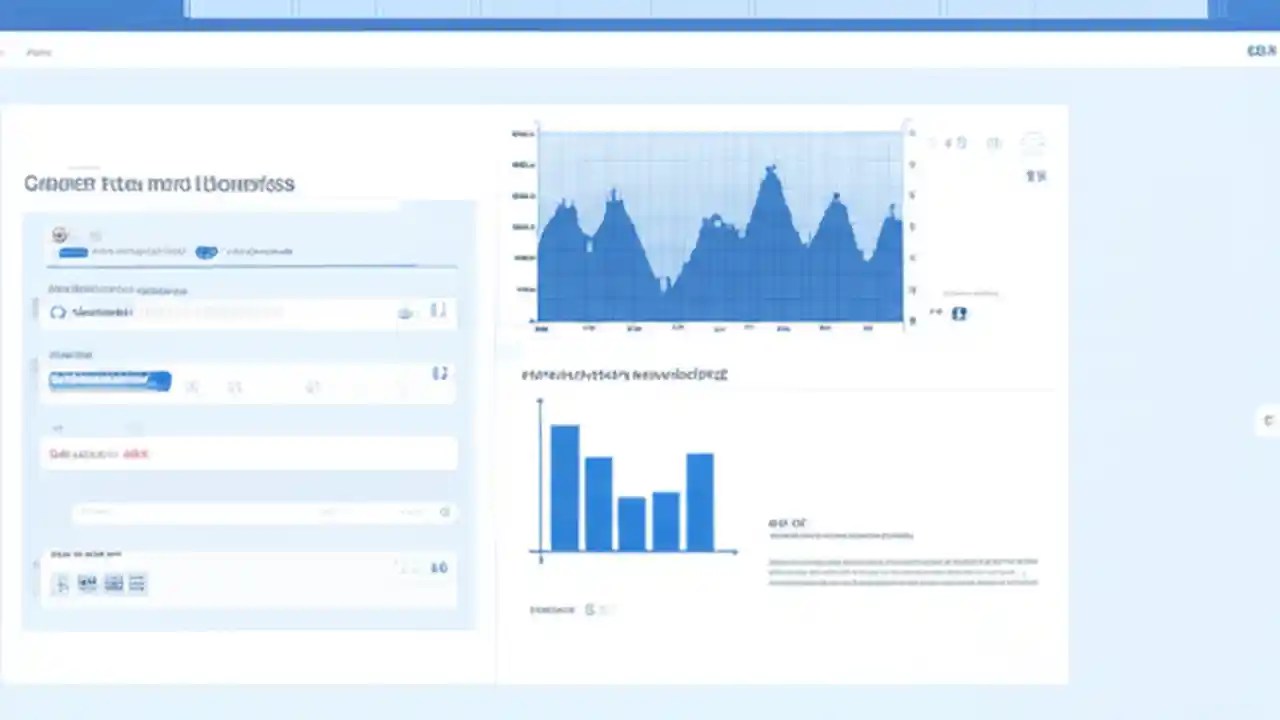
Task: Click inside the search input field
Action: coord(250,512)
